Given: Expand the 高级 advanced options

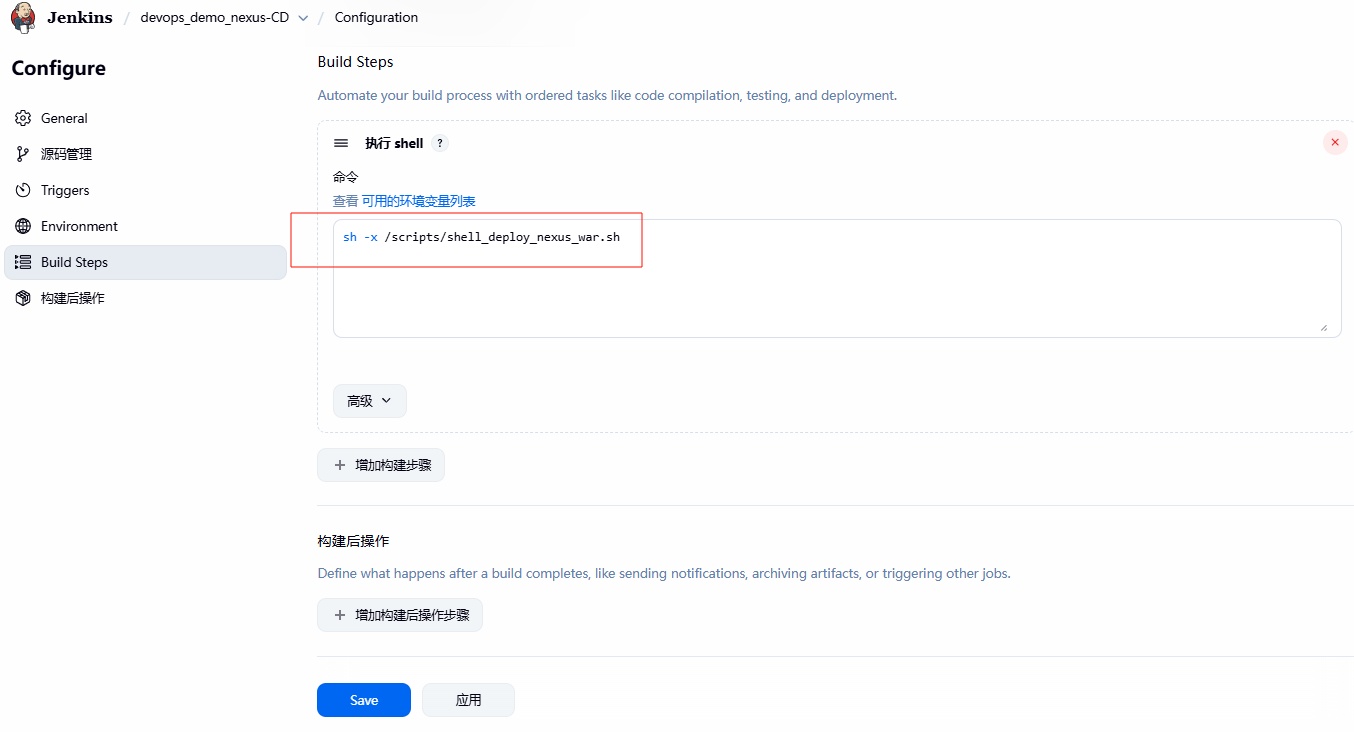Looking at the screenshot, I should point(369,401).
